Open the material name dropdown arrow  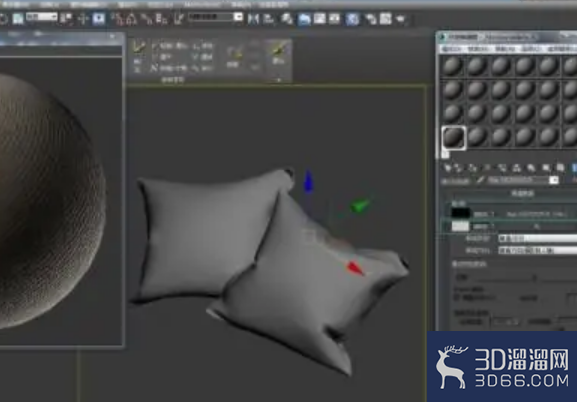554,180
